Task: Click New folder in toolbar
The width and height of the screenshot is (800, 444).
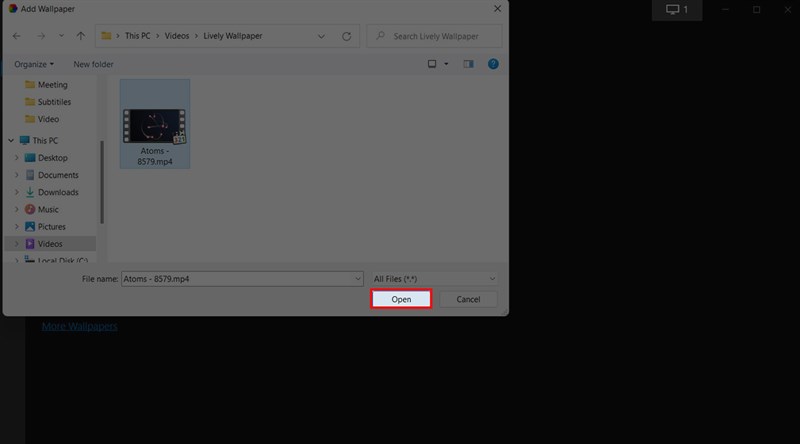Action: pyautogui.click(x=93, y=64)
